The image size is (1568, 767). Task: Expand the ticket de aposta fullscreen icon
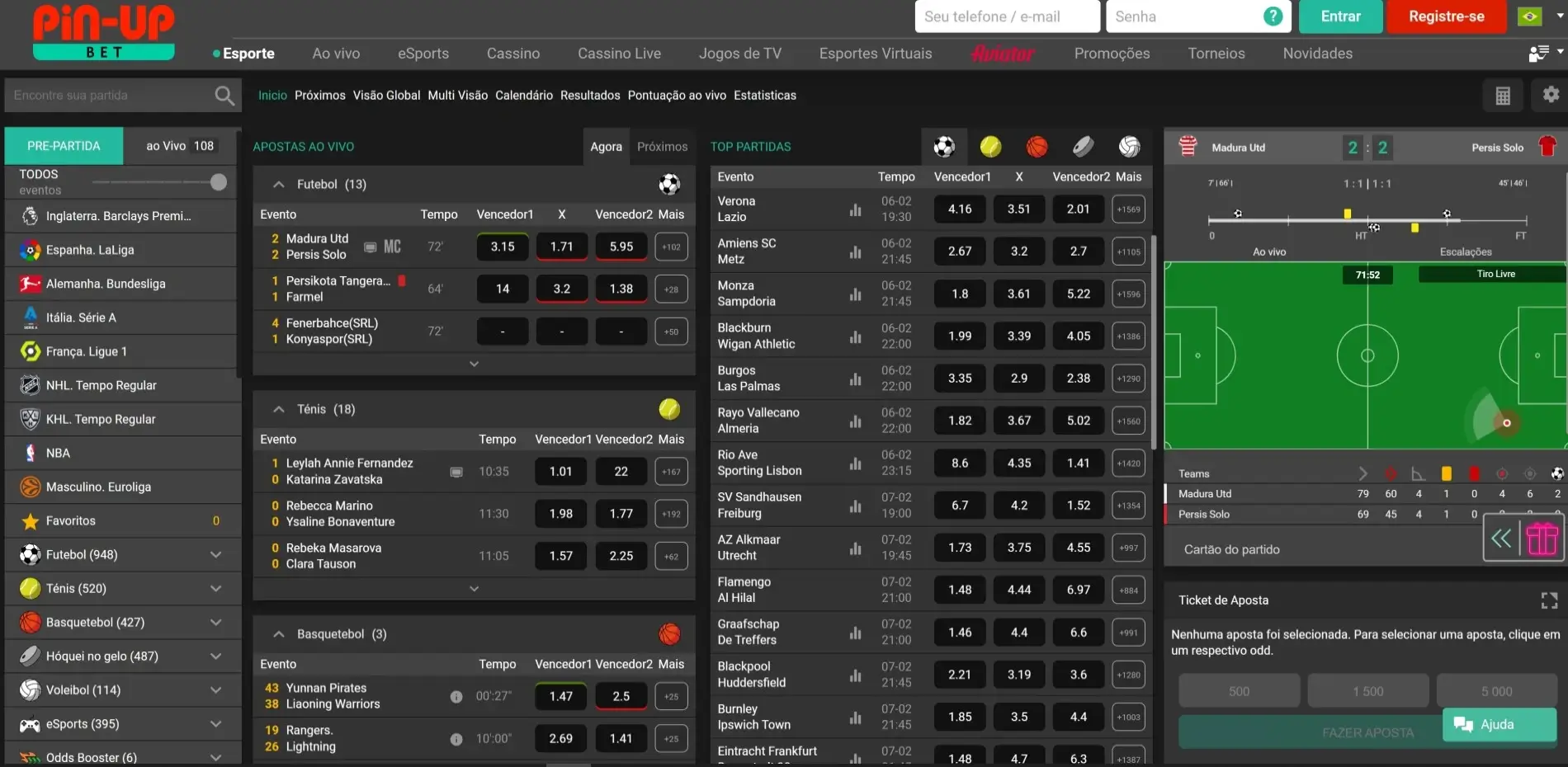pos(1549,600)
